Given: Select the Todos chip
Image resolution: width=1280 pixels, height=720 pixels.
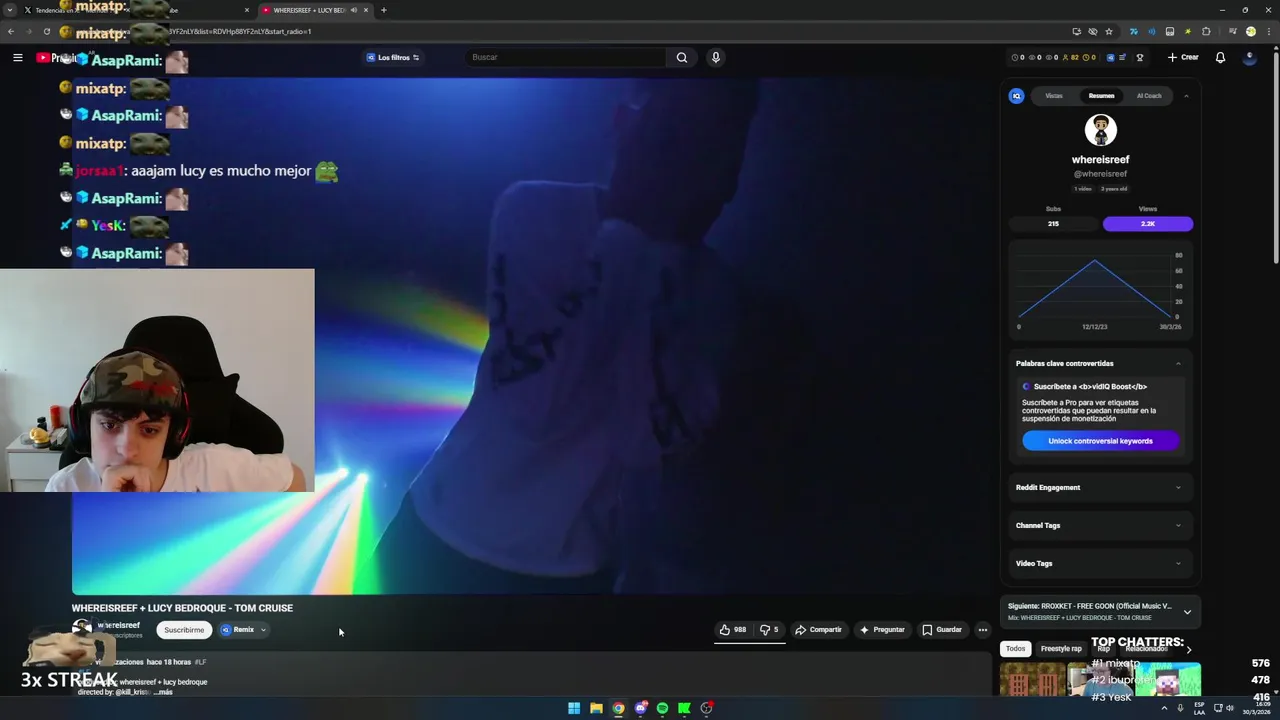Looking at the screenshot, I should tap(1015, 649).
